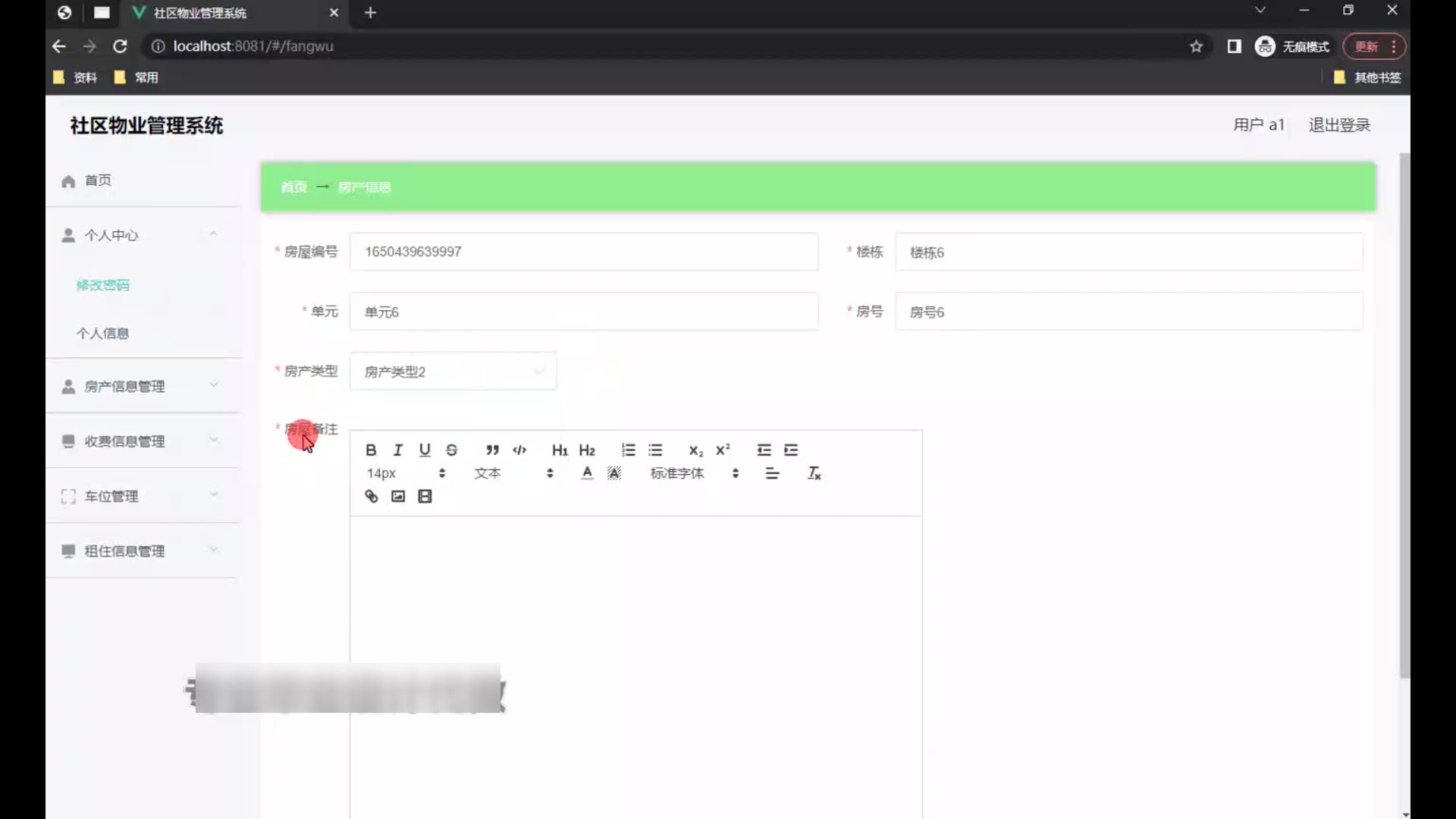Clear text formatting in the editor

(814, 473)
